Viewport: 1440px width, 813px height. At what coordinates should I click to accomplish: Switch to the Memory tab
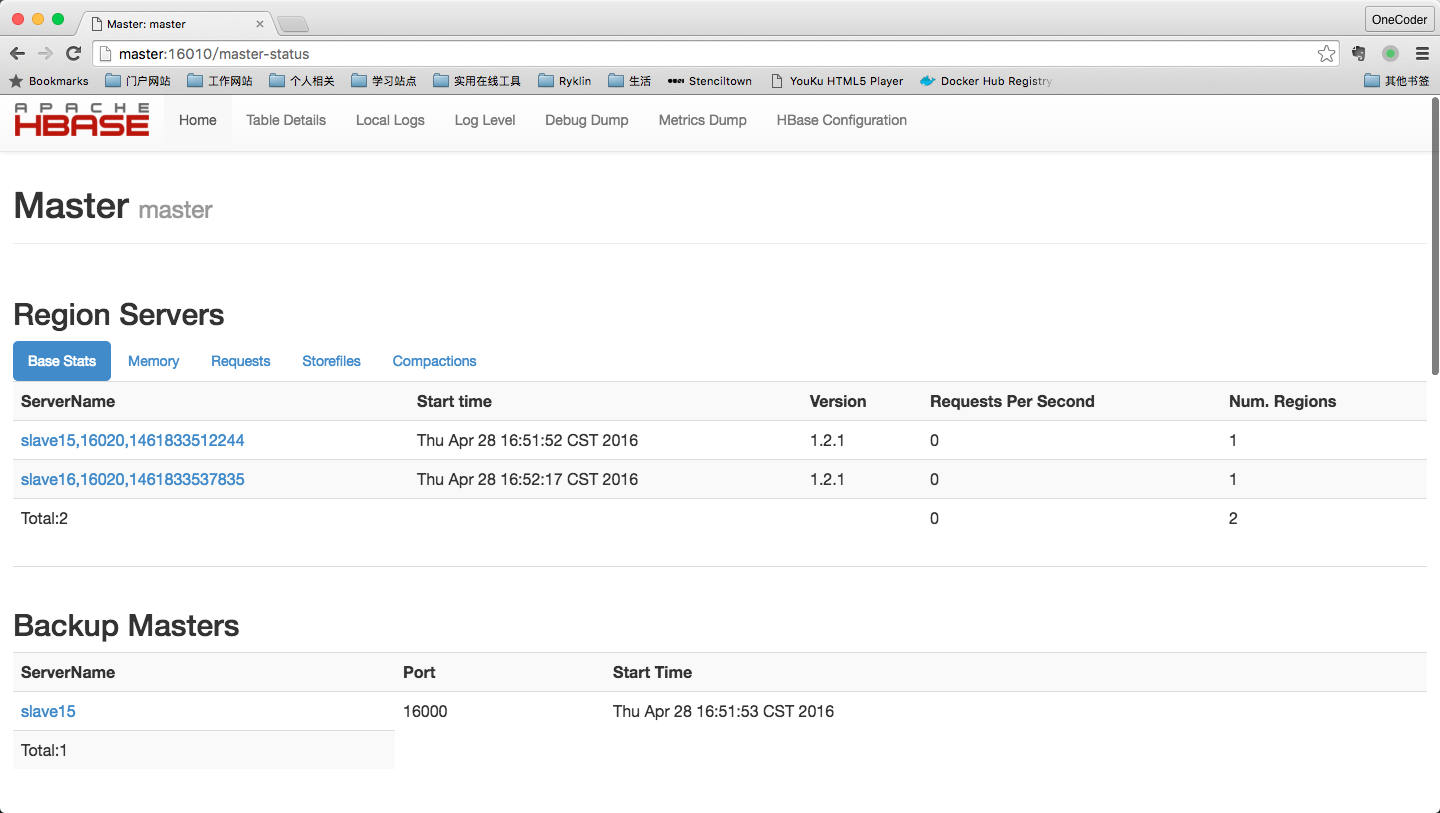[153, 361]
